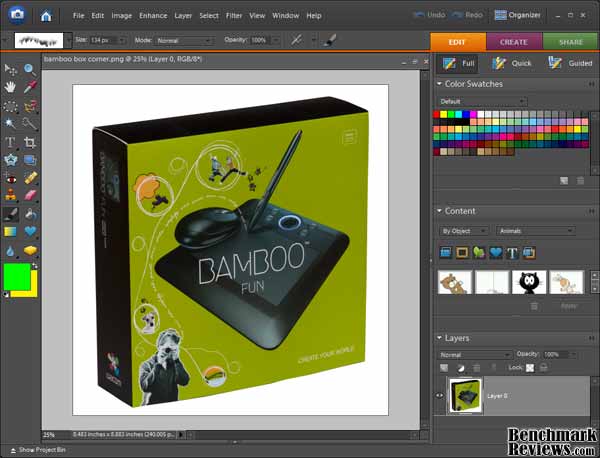The image size is (600, 458).
Task: Select the Zoom magnifier tool
Action: click(30, 70)
